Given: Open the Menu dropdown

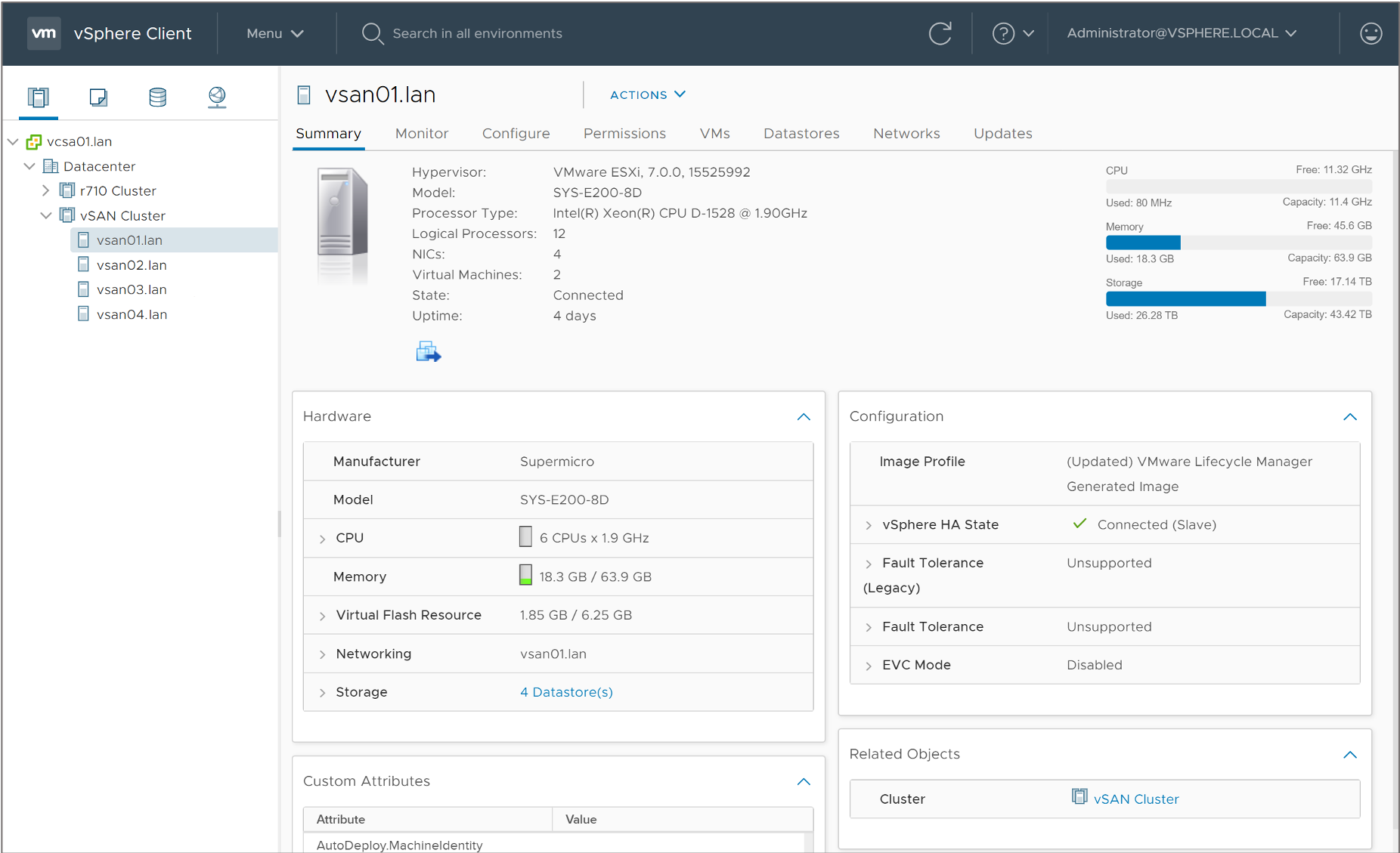Looking at the screenshot, I should coord(275,33).
